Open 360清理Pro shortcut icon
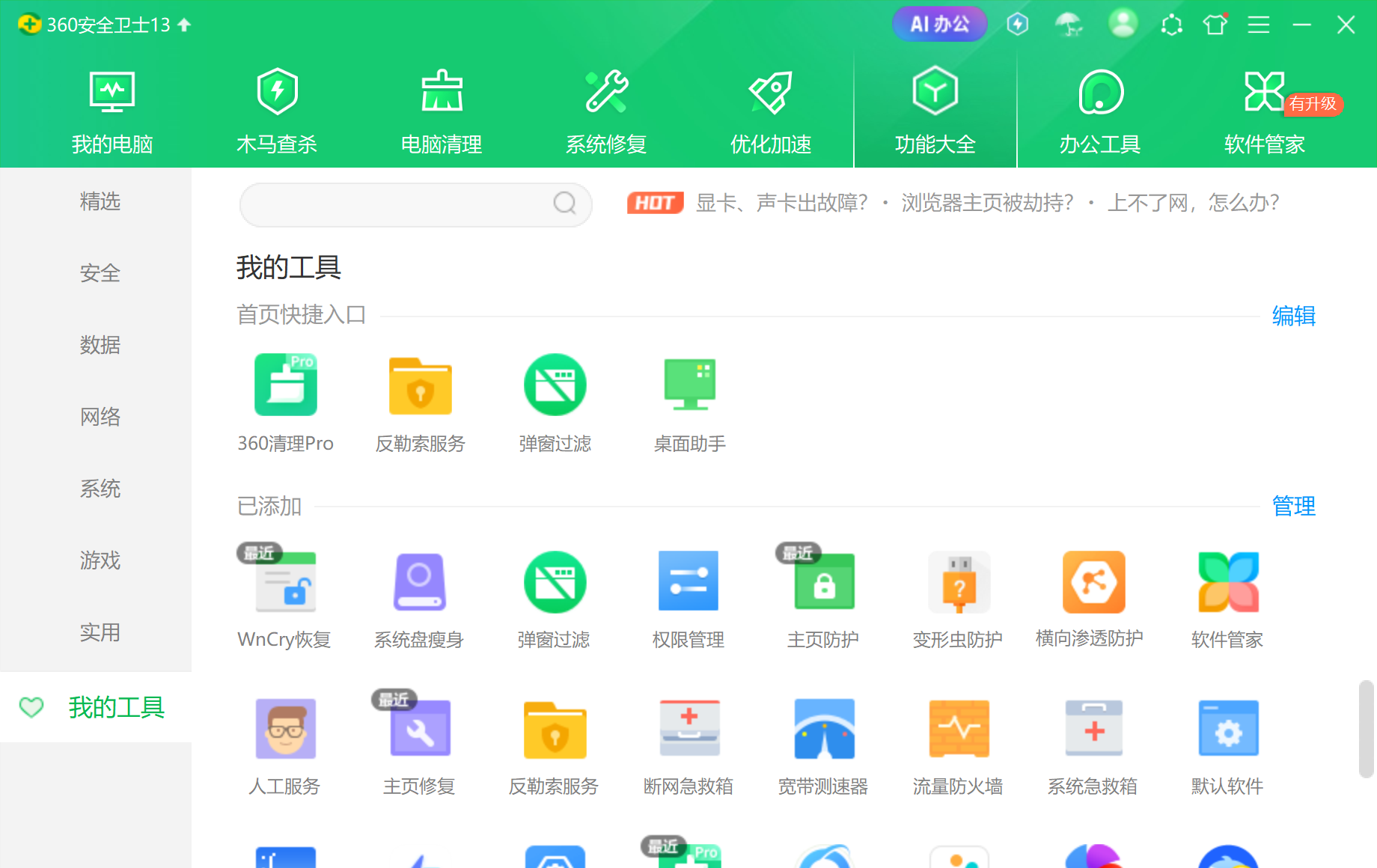This screenshot has width=1377, height=868. (x=286, y=385)
